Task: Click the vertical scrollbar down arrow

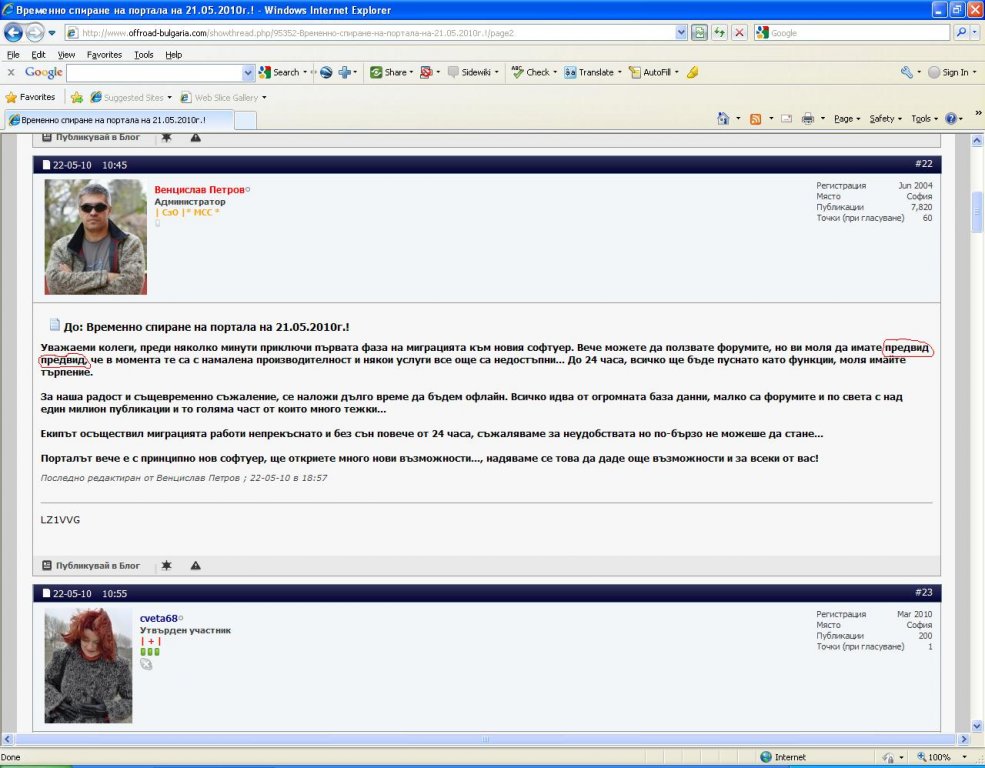Action: tap(977, 725)
